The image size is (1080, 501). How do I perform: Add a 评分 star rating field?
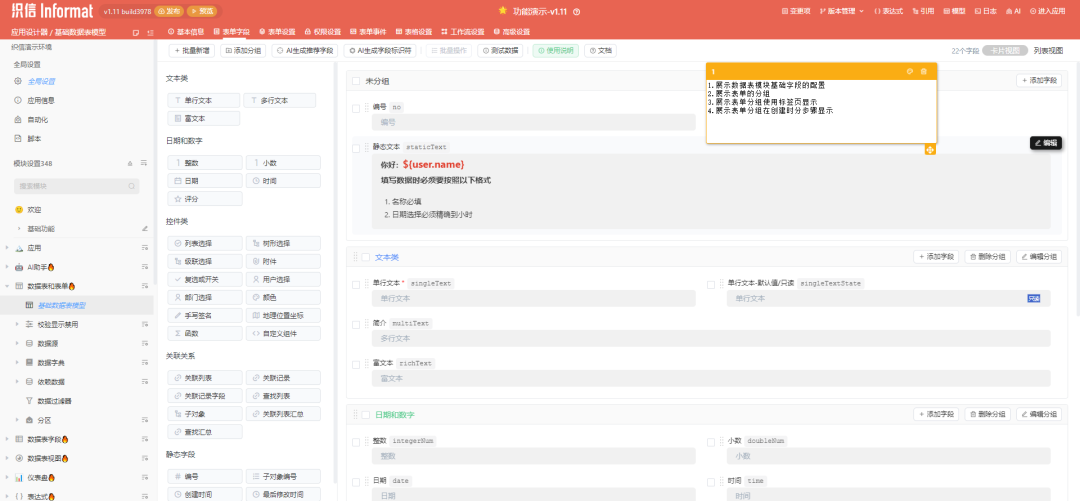point(204,199)
